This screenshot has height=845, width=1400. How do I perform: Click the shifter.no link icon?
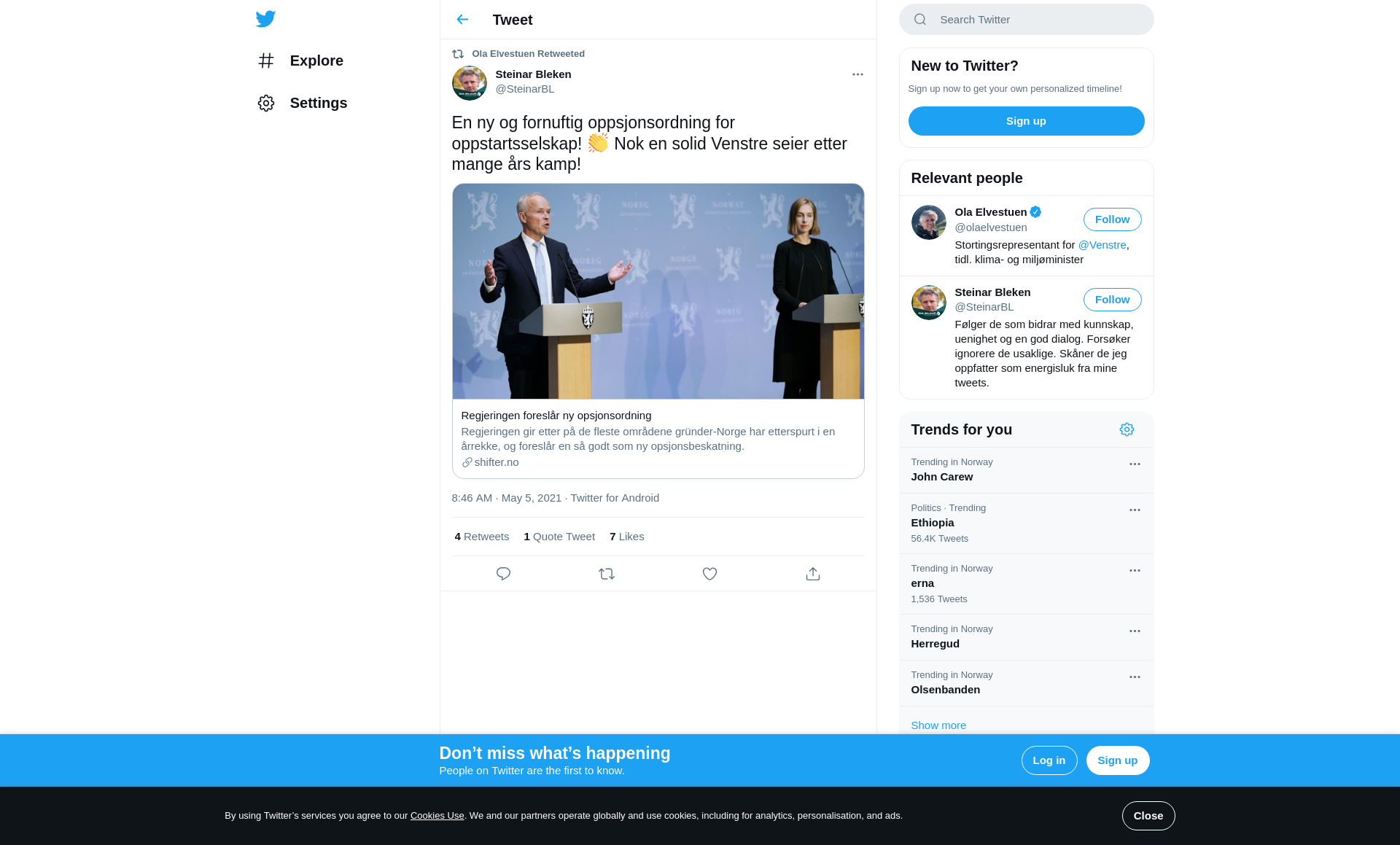(x=467, y=462)
